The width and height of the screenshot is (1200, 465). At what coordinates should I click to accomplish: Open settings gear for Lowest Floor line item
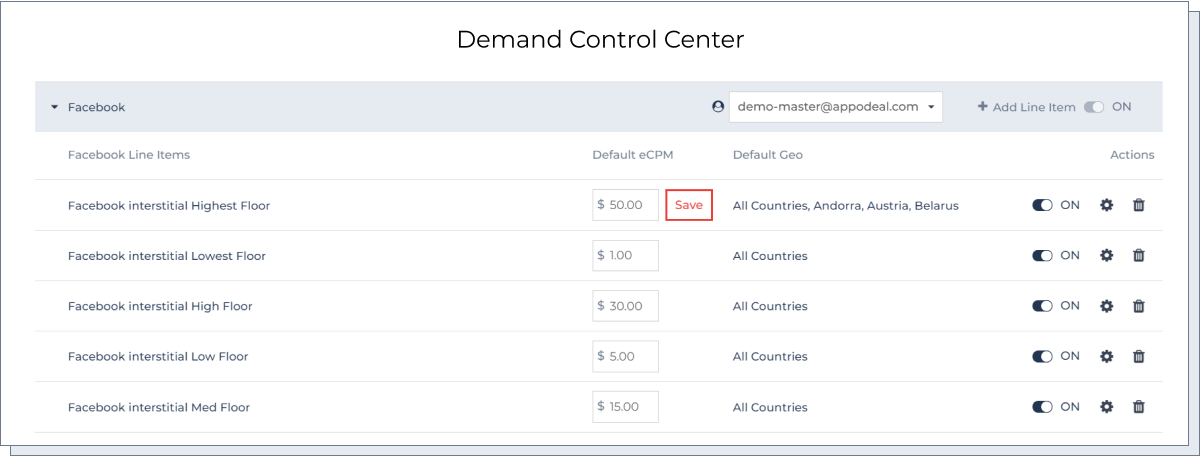[x=1106, y=255]
